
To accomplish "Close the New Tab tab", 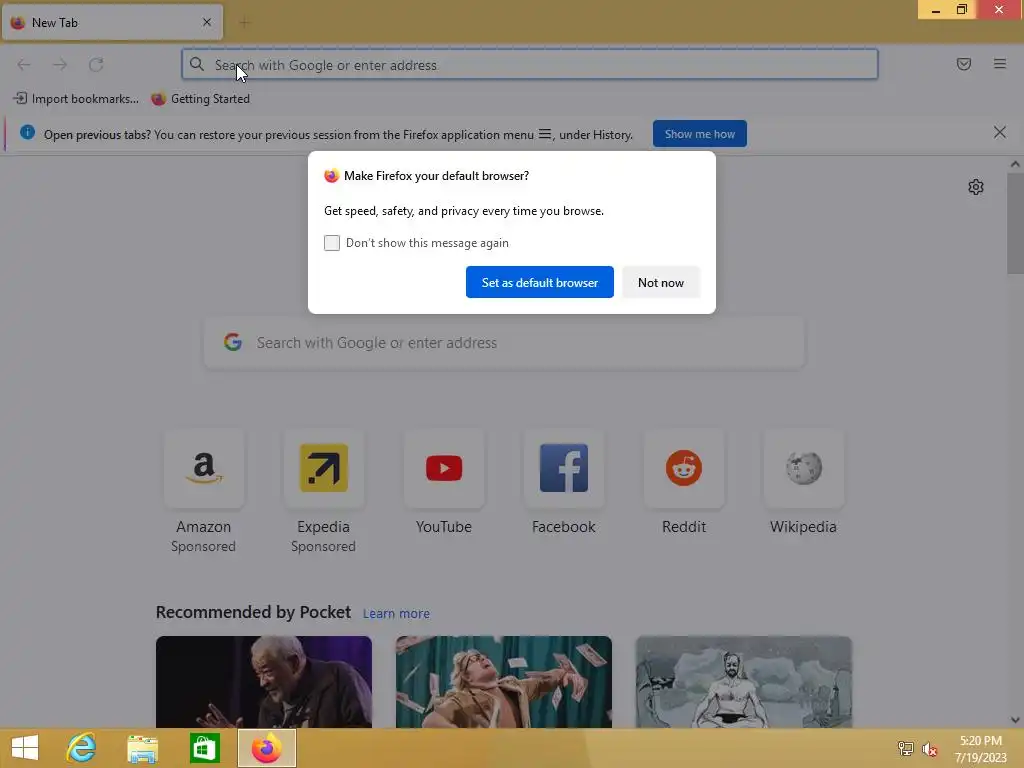I will coord(207,22).
